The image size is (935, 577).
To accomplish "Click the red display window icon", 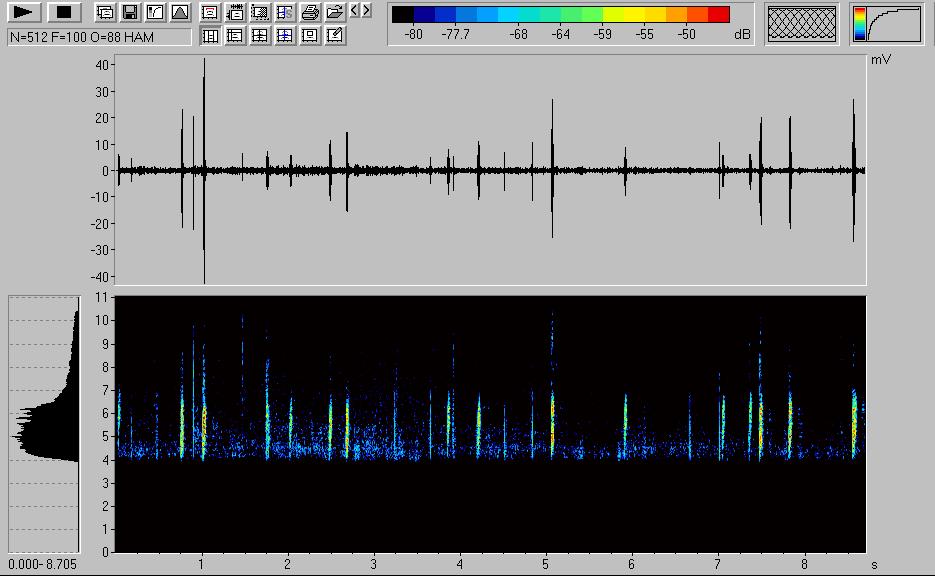I will pyautogui.click(x=210, y=13).
